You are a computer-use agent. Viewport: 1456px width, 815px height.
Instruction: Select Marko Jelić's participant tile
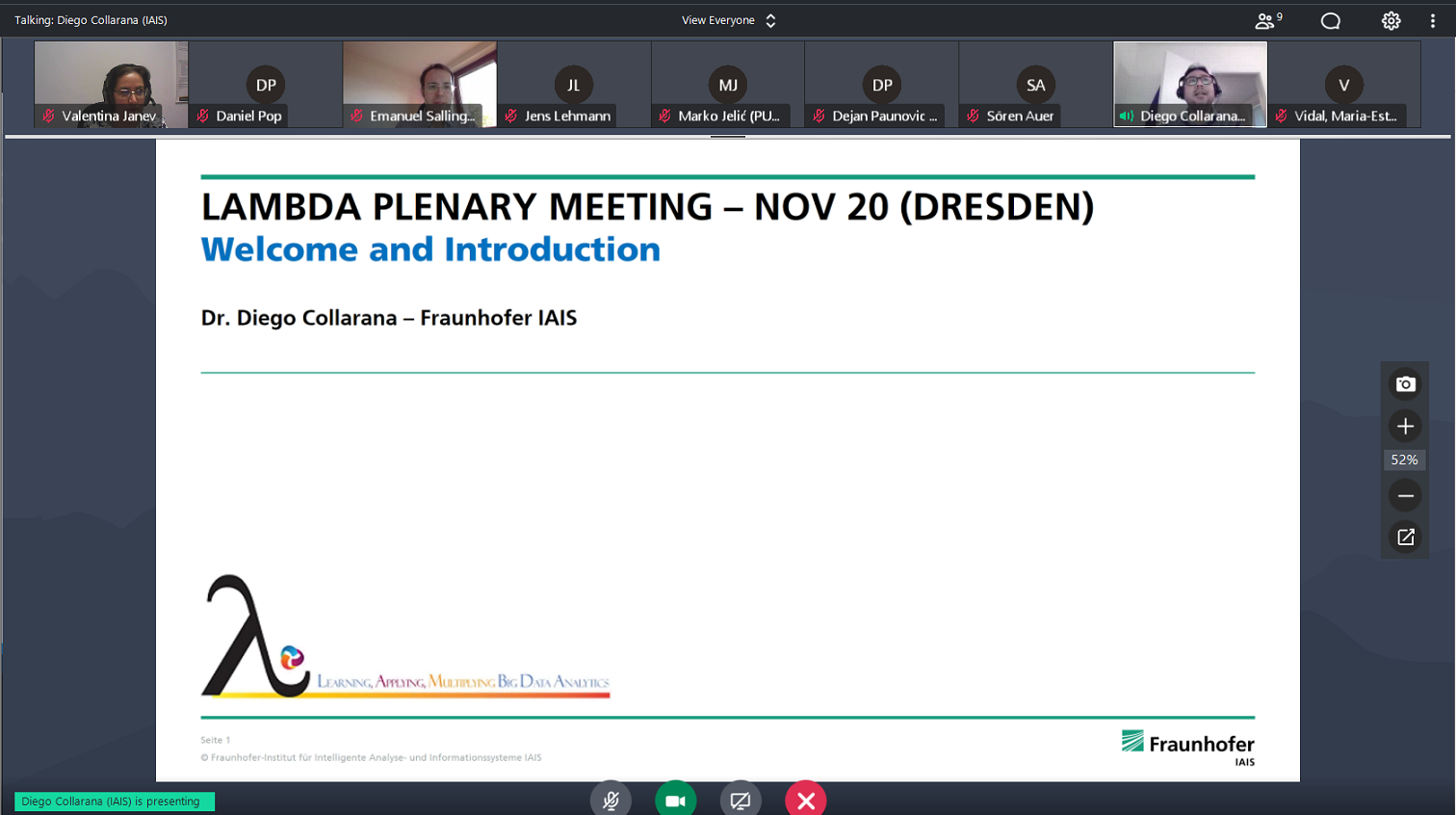[x=728, y=84]
